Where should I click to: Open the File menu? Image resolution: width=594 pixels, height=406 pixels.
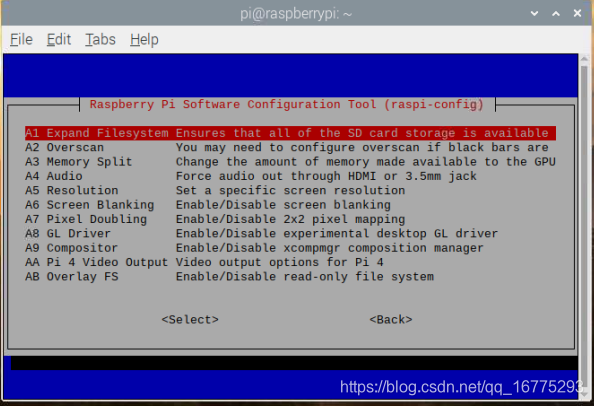pos(21,39)
